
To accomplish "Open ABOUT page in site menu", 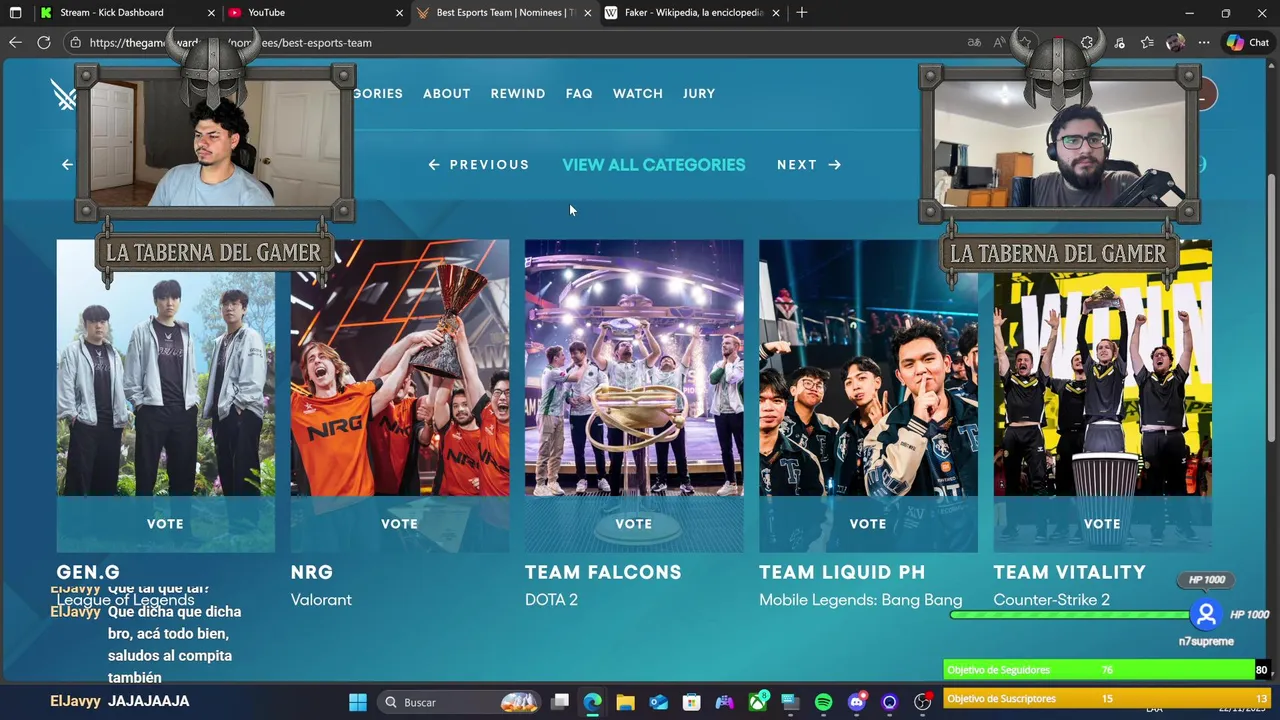I will pyautogui.click(x=446, y=93).
